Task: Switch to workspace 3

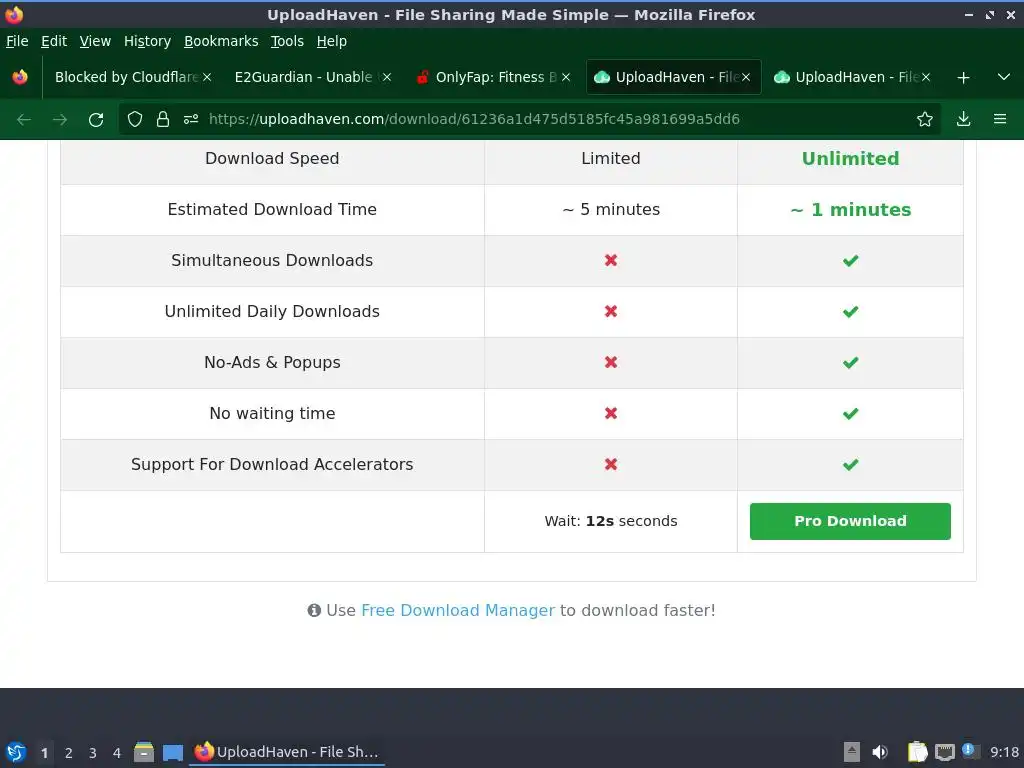Action: (x=93, y=753)
